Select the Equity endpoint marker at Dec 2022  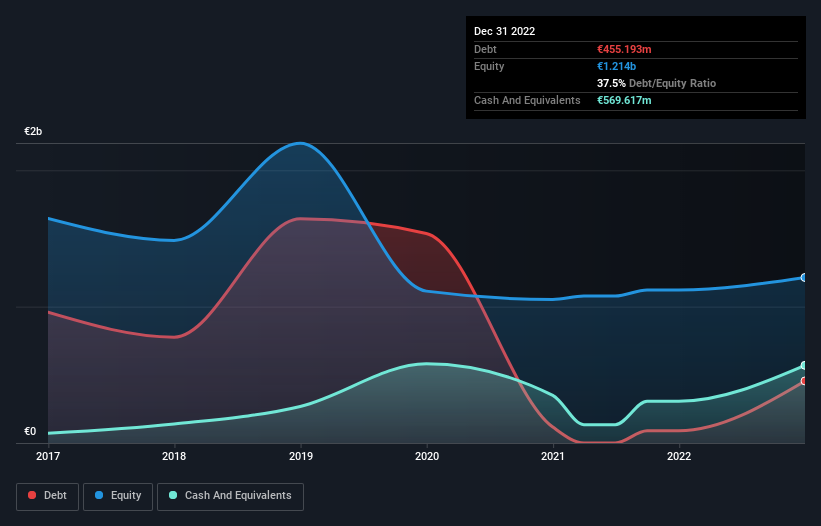point(804,277)
